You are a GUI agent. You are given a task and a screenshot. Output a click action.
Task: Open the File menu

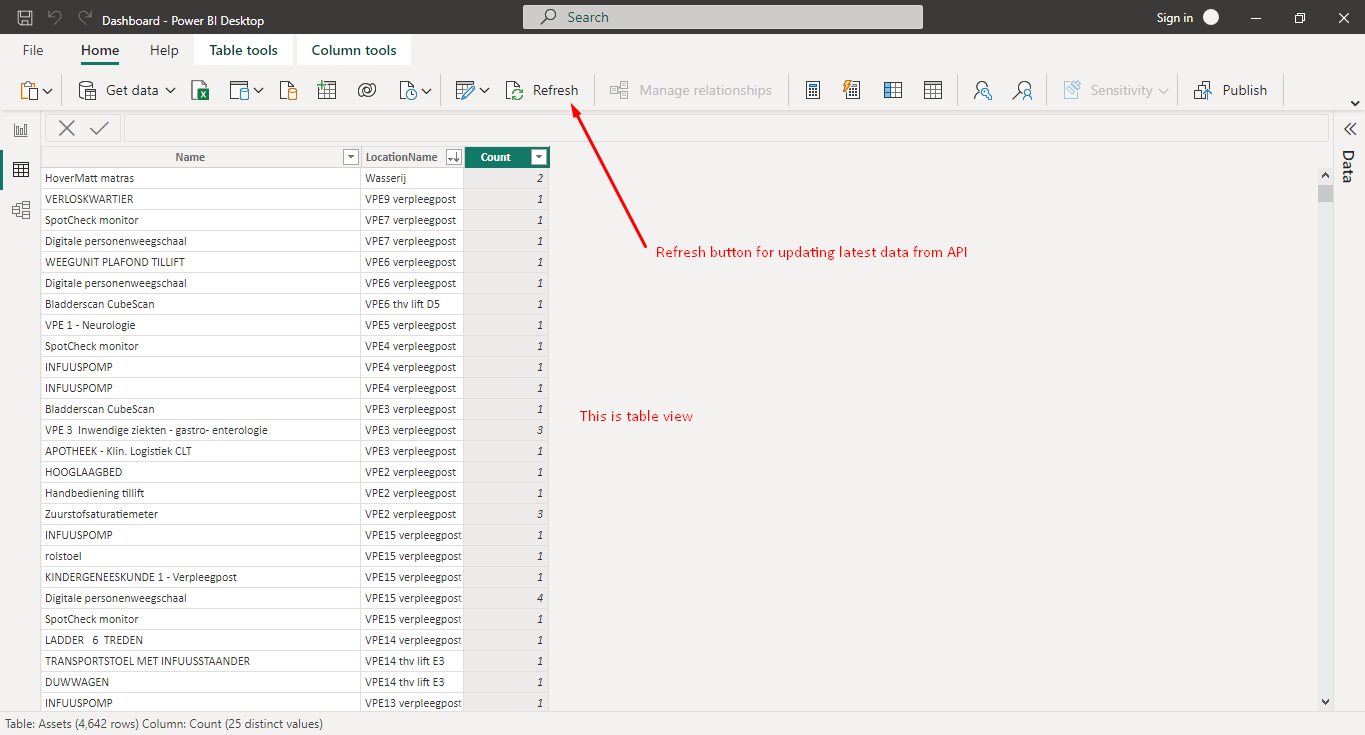[33, 50]
